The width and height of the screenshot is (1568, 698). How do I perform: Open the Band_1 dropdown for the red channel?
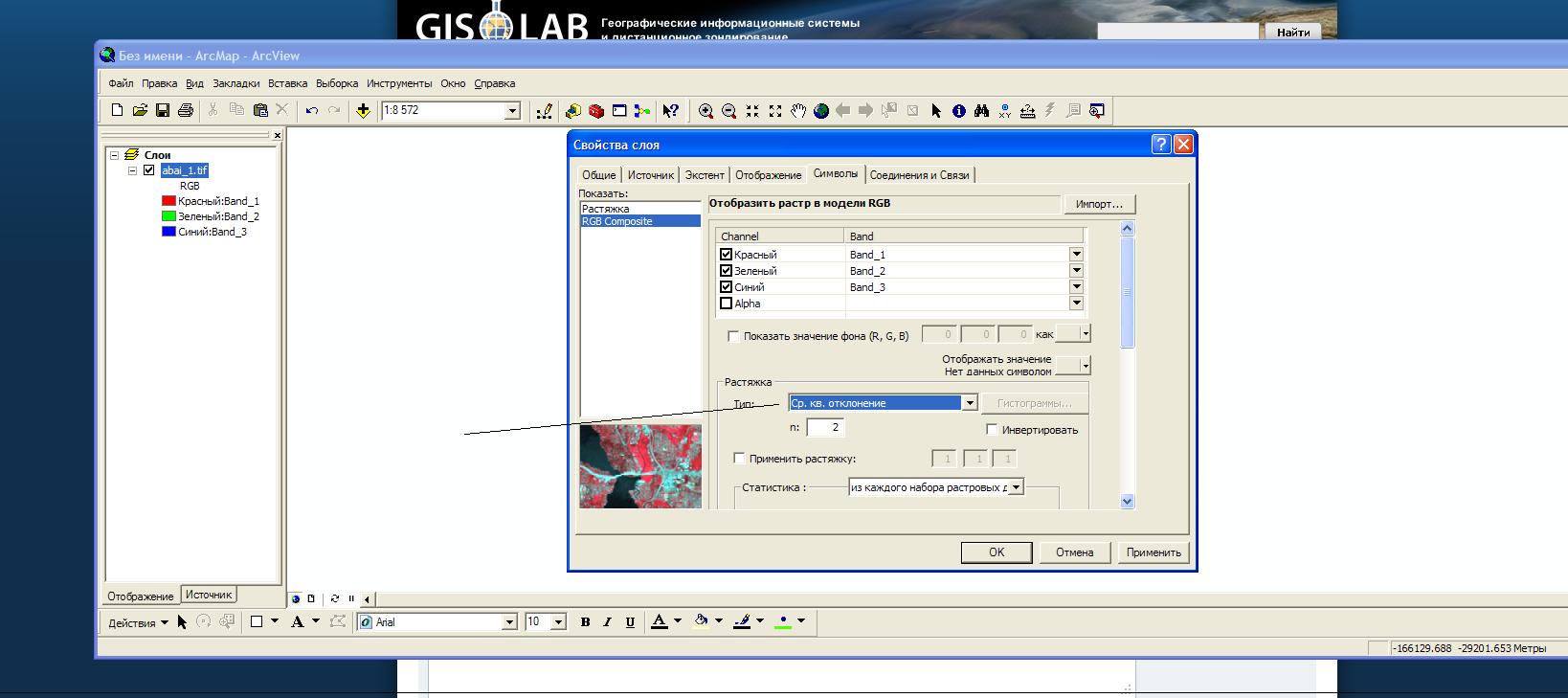coord(1076,255)
